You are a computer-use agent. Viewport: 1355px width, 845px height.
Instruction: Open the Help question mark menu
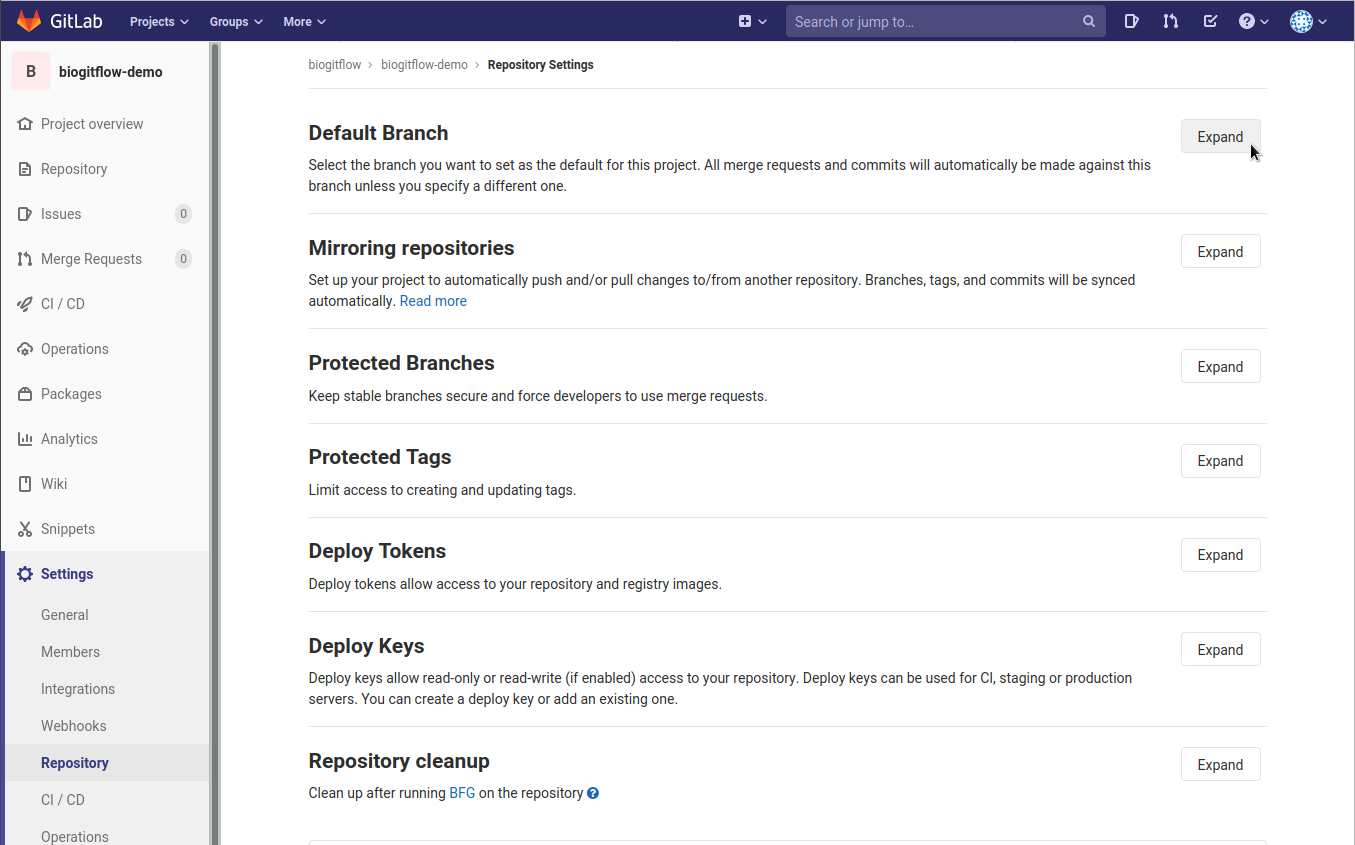(x=1253, y=21)
